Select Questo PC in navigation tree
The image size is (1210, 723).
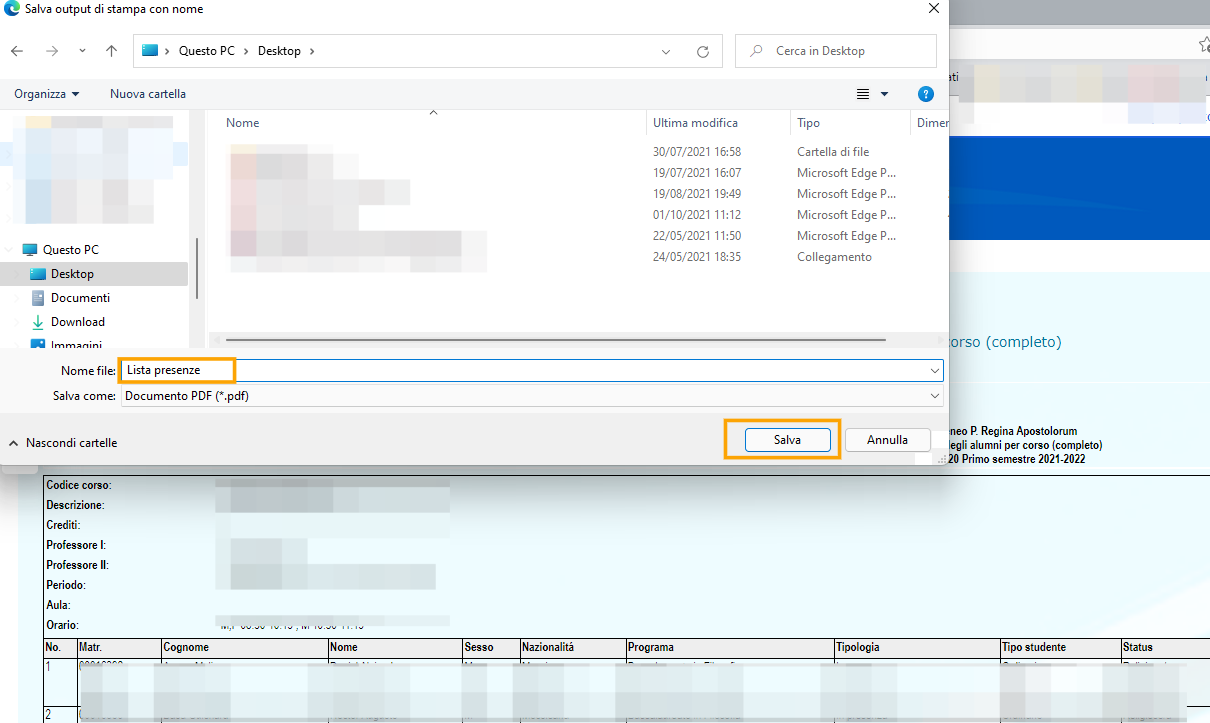[70, 250]
